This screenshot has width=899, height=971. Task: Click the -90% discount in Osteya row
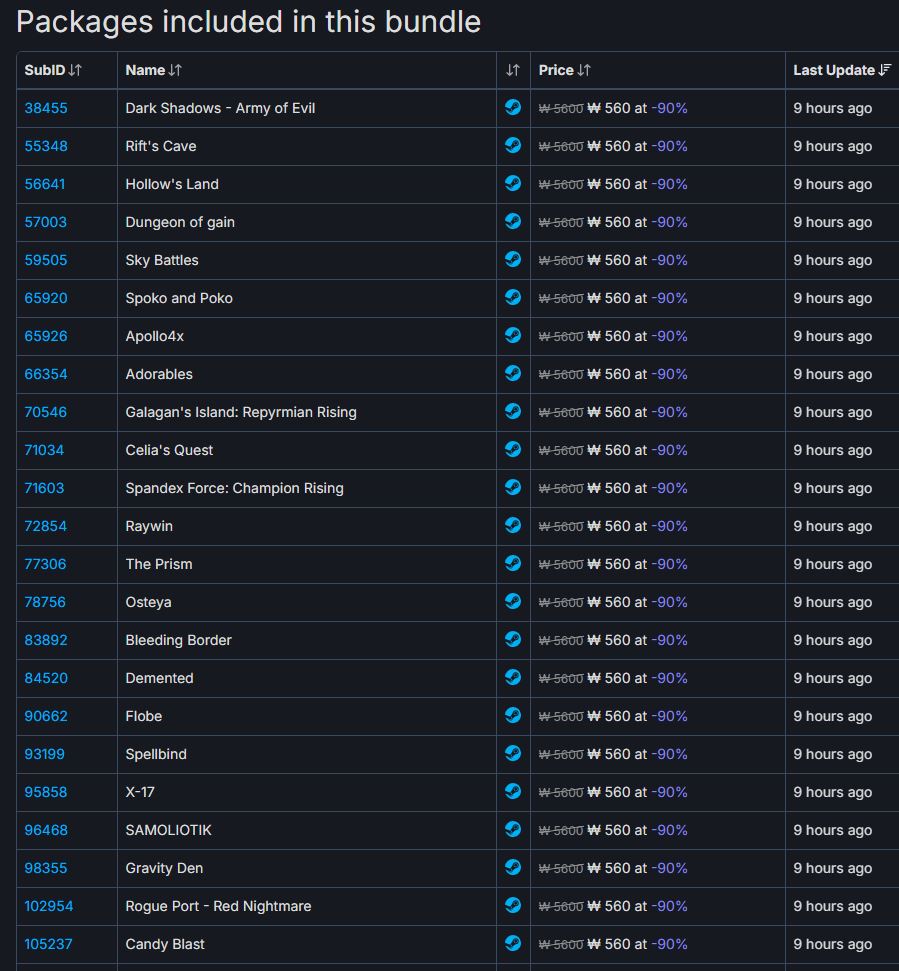[669, 603]
